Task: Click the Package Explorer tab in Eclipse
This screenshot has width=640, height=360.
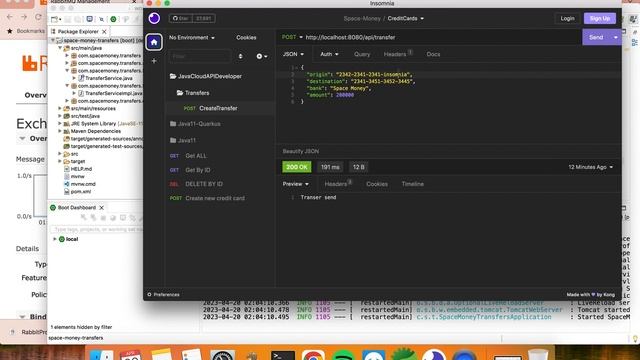Action: coord(78,31)
